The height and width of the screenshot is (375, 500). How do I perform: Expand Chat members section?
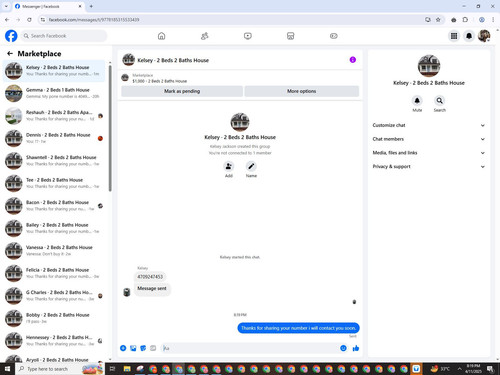pos(429,139)
